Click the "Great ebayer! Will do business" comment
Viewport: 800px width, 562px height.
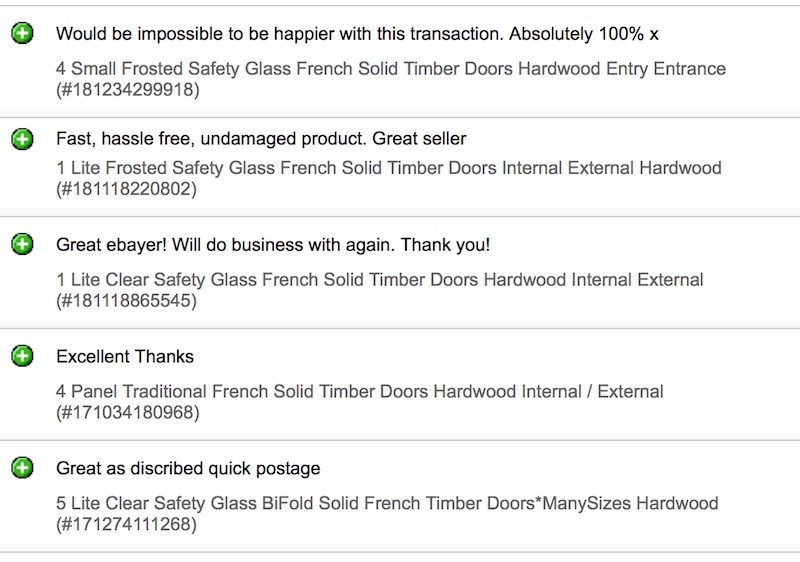click(273, 245)
